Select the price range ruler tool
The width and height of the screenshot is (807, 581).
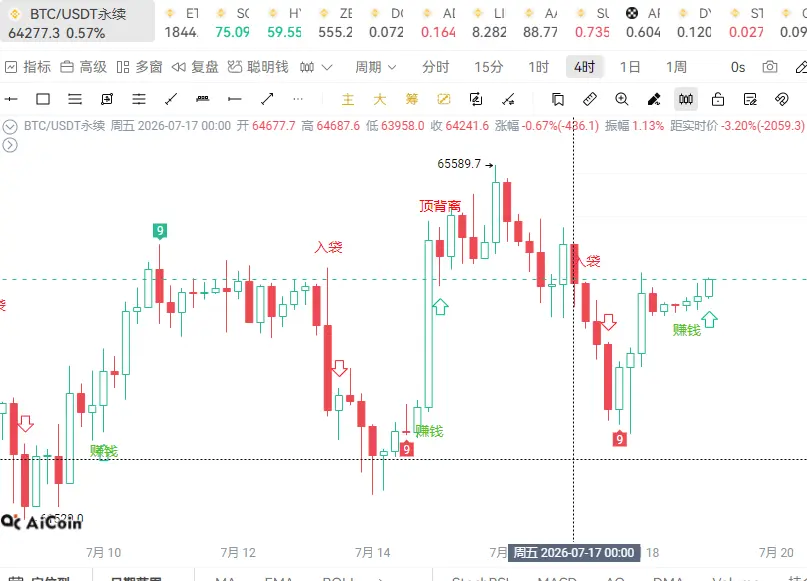point(203,99)
